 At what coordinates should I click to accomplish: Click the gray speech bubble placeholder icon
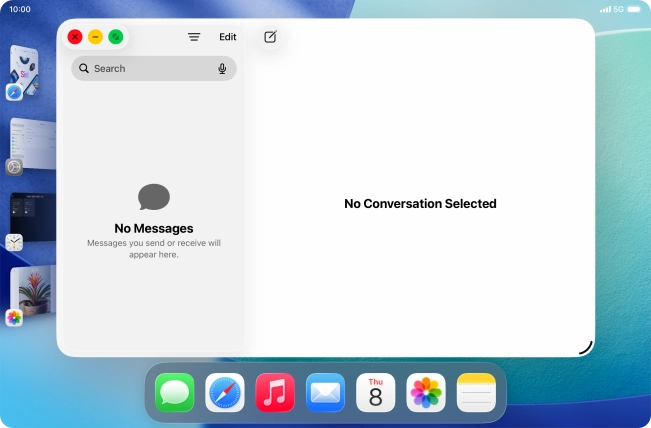click(154, 197)
